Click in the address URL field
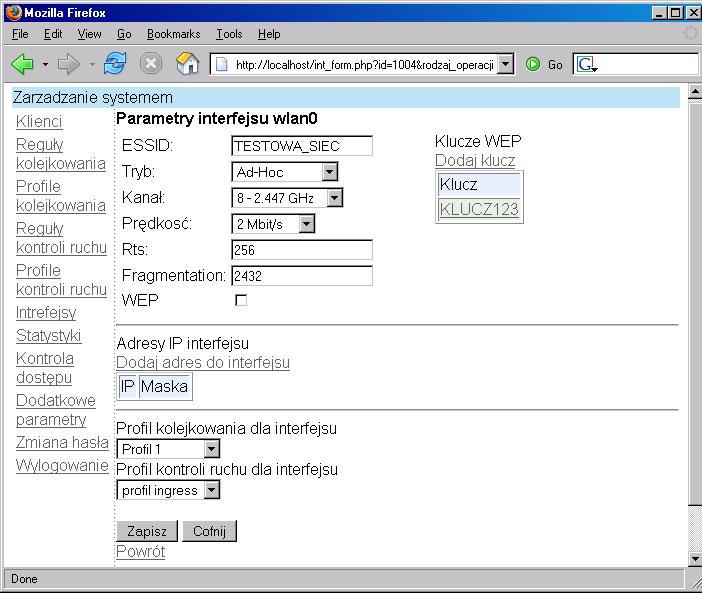 364,65
